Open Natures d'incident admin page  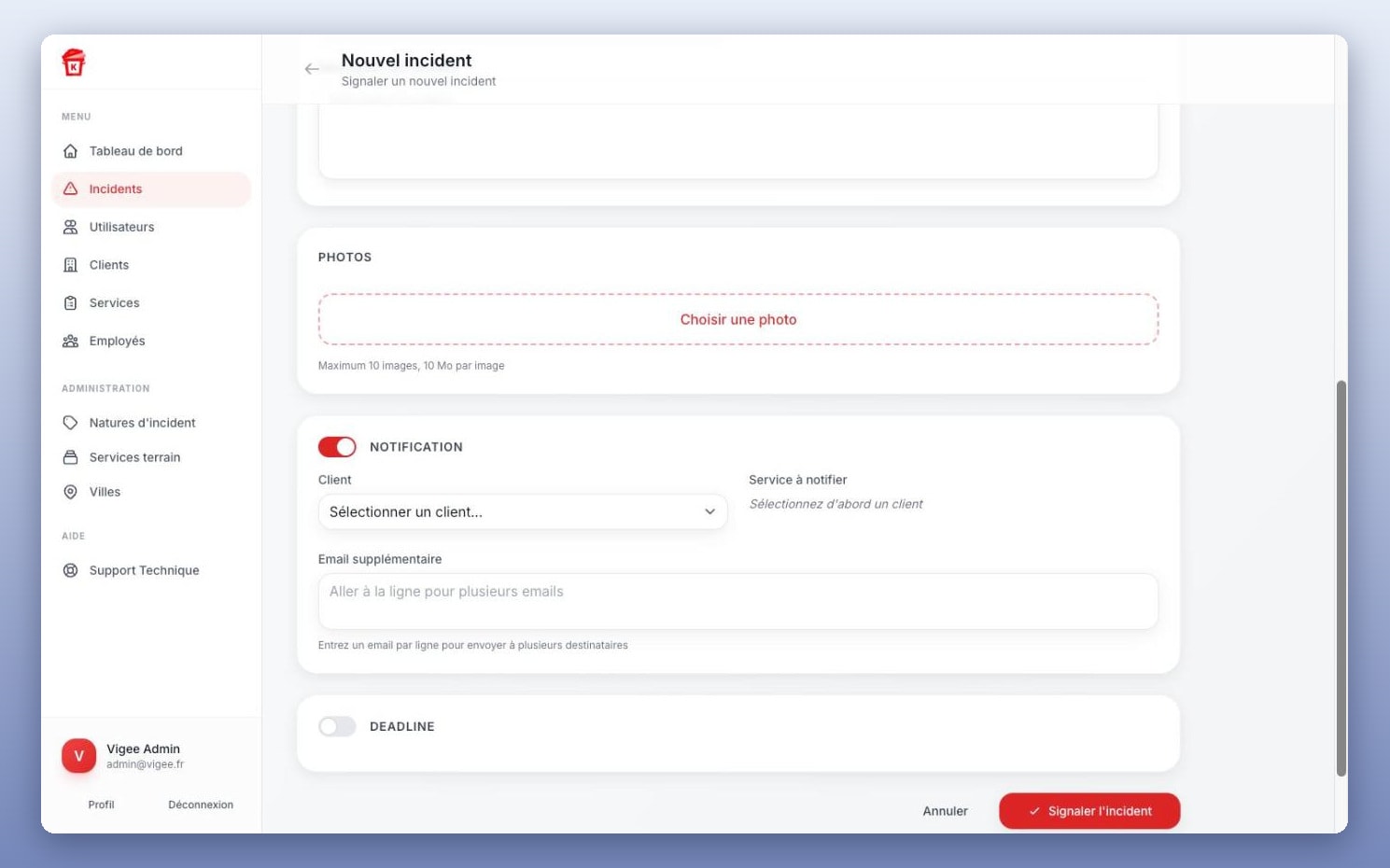click(151, 423)
